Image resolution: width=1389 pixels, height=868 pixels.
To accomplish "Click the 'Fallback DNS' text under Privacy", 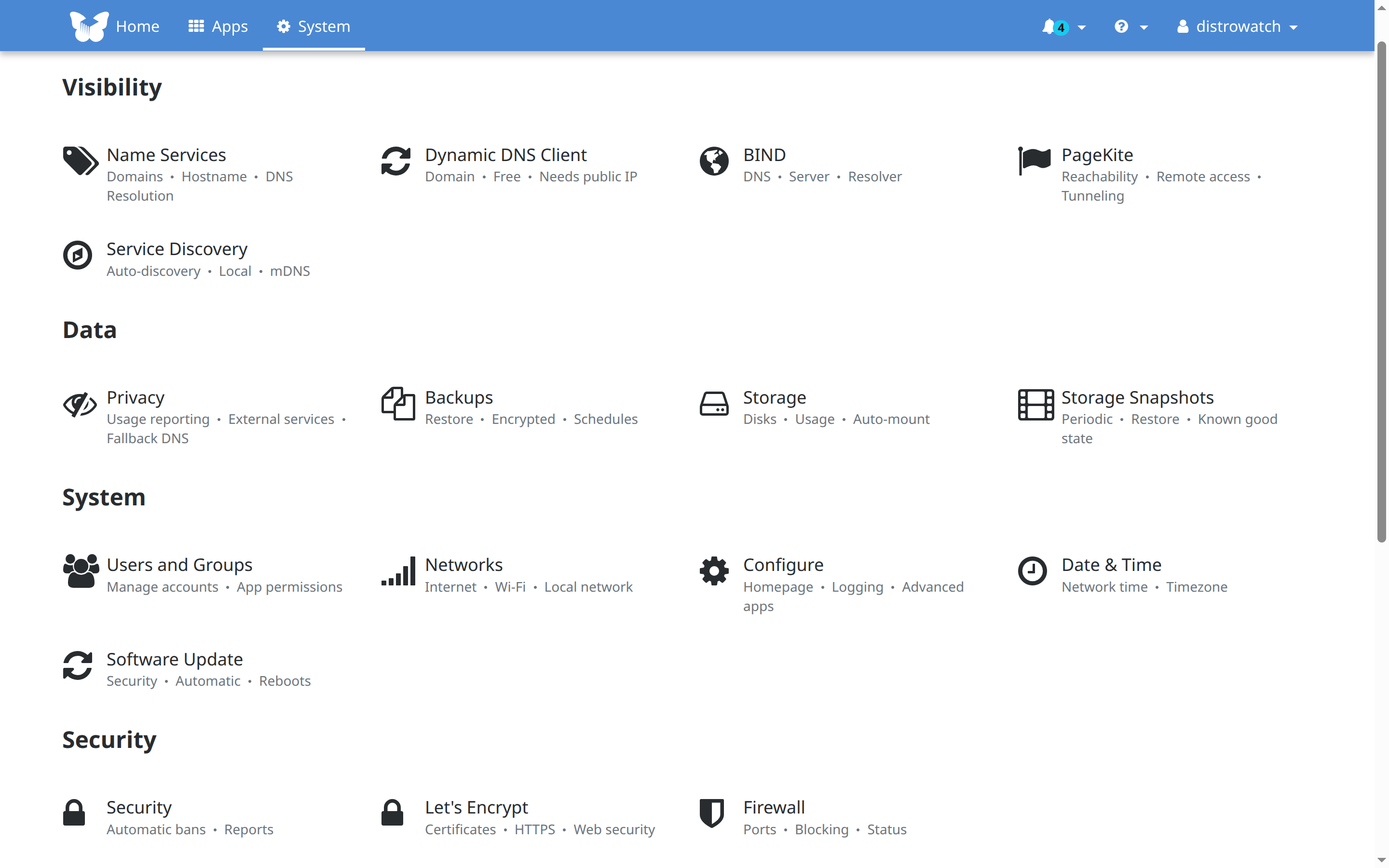I will (x=148, y=439).
